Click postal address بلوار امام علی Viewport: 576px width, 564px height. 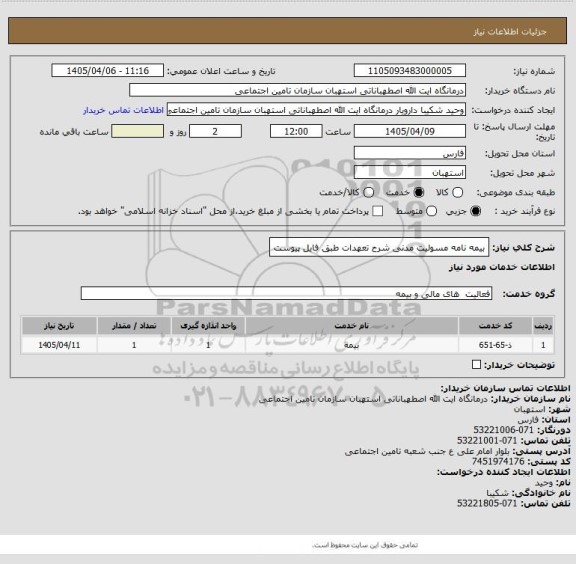pyautogui.click(x=426, y=451)
